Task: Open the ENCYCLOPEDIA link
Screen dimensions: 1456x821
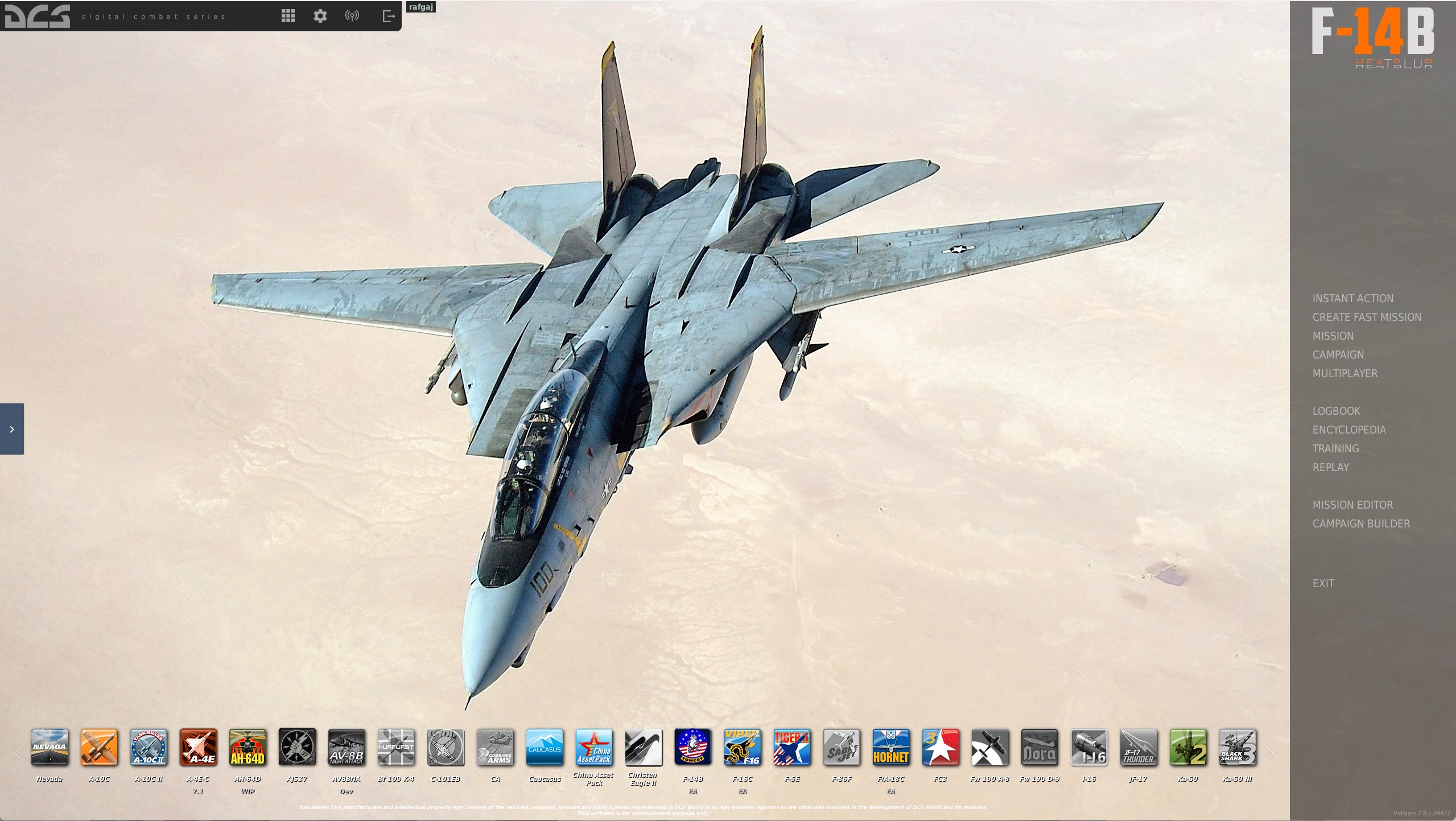Action: [x=1349, y=430]
